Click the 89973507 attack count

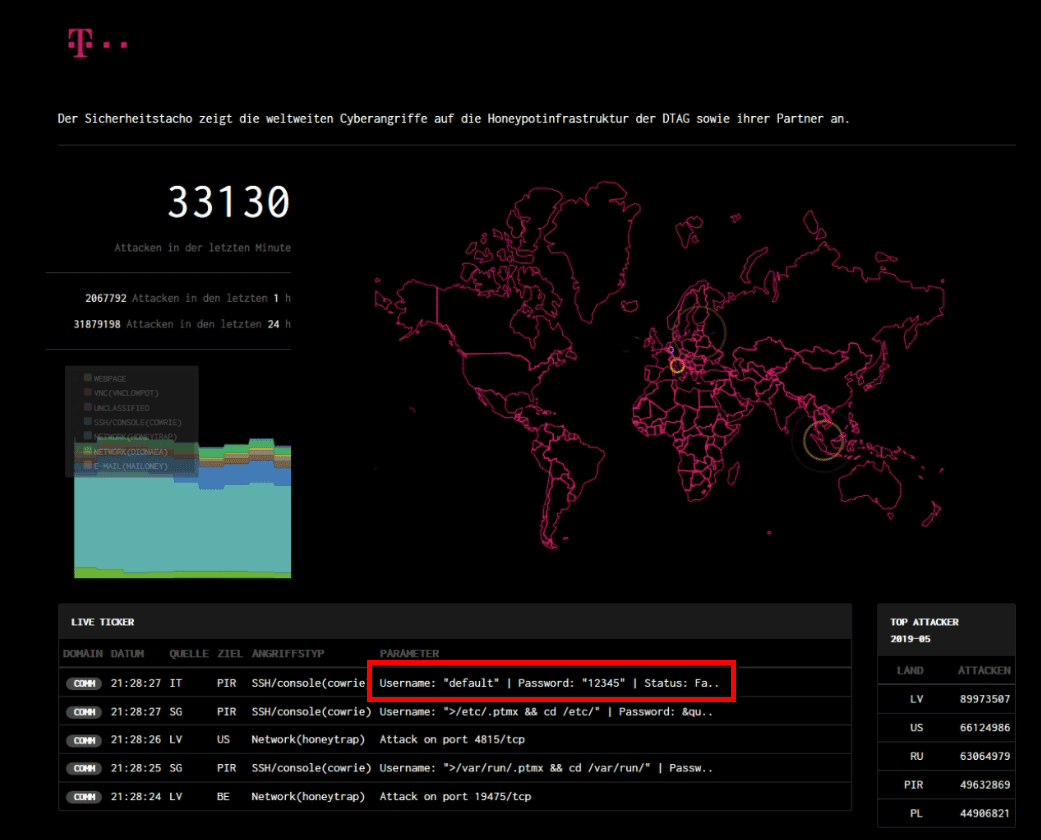pos(985,699)
